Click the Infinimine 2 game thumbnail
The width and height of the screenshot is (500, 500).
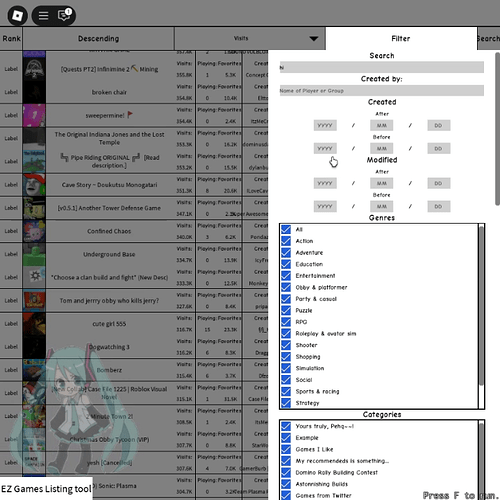(34, 69)
